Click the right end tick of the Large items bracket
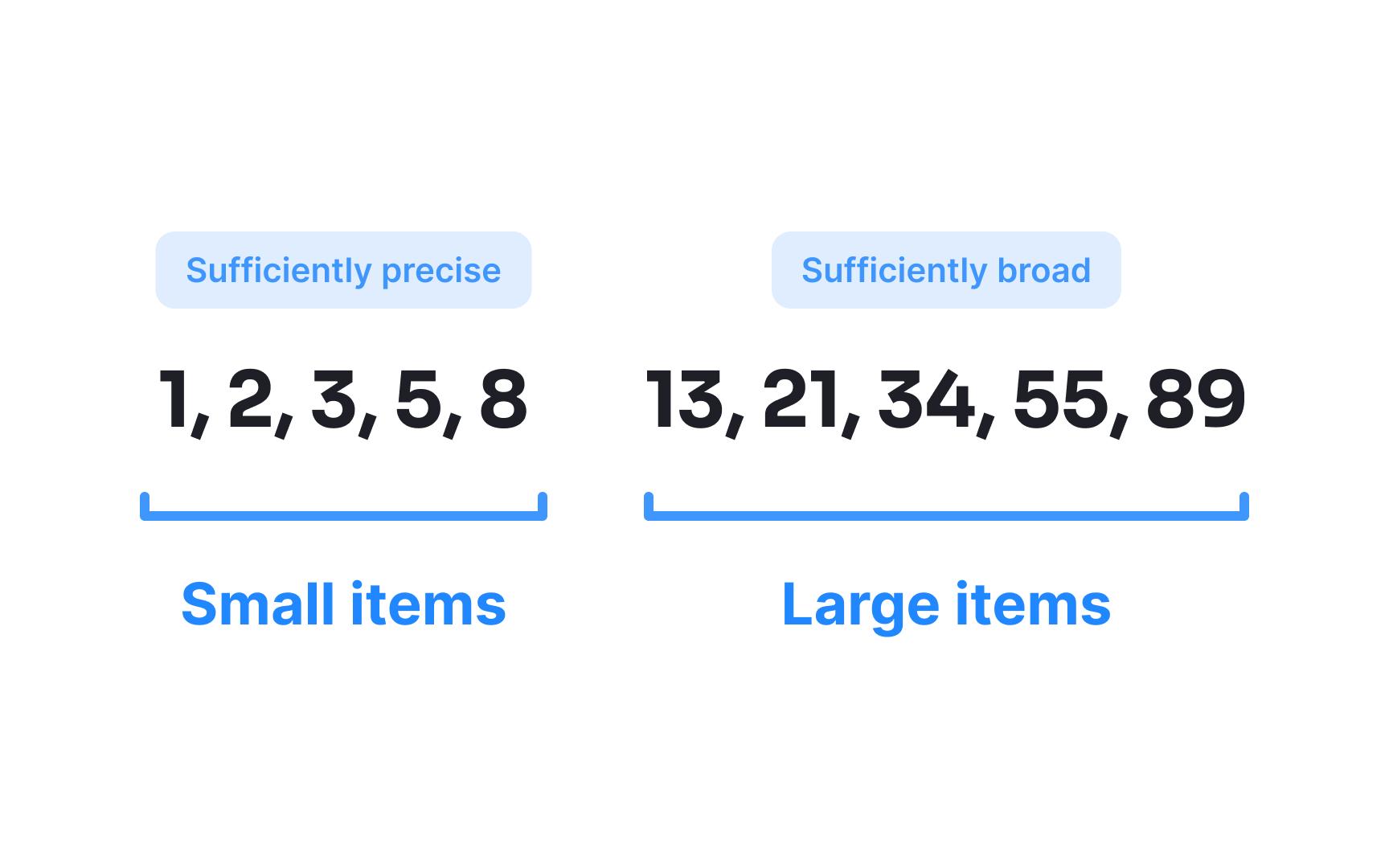Image resolution: width=1389 pixels, height=868 pixels. 1244,505
